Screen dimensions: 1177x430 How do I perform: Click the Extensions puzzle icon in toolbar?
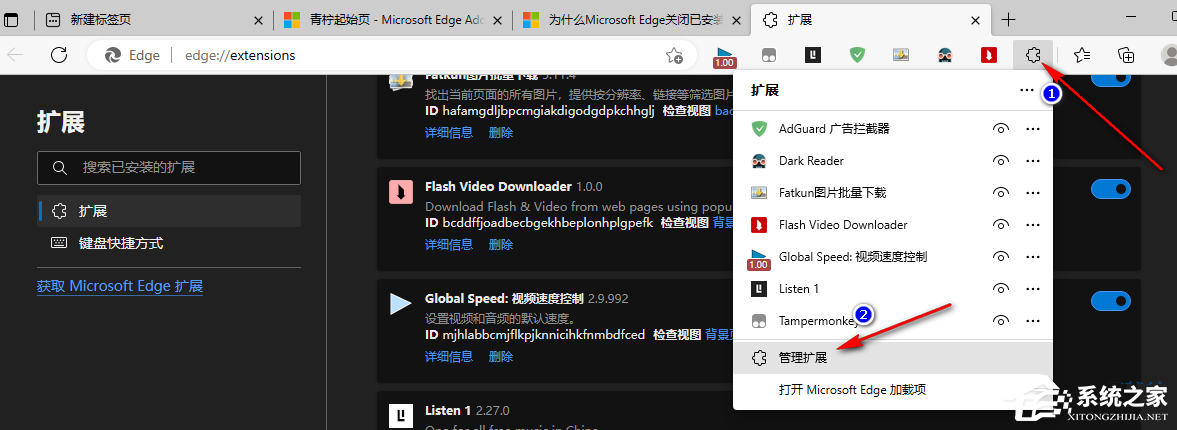(1033, 55)
